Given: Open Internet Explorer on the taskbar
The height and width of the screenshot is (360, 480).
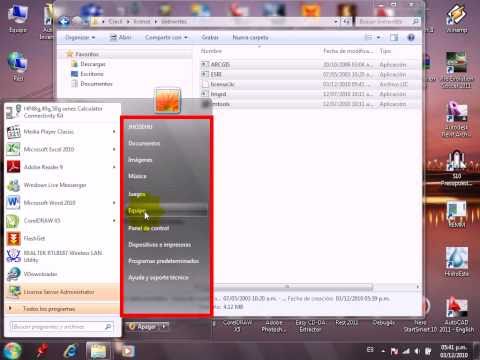Looking at the screenshot, I should [x=71, y=351].
